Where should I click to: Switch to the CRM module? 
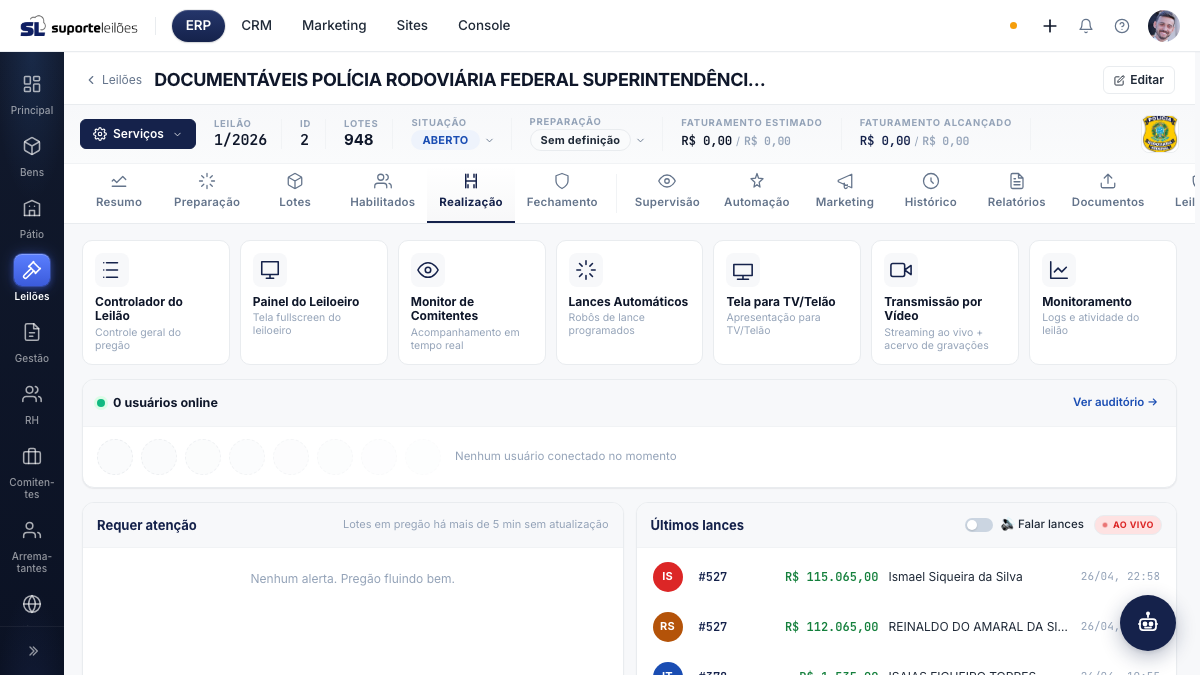257,26
